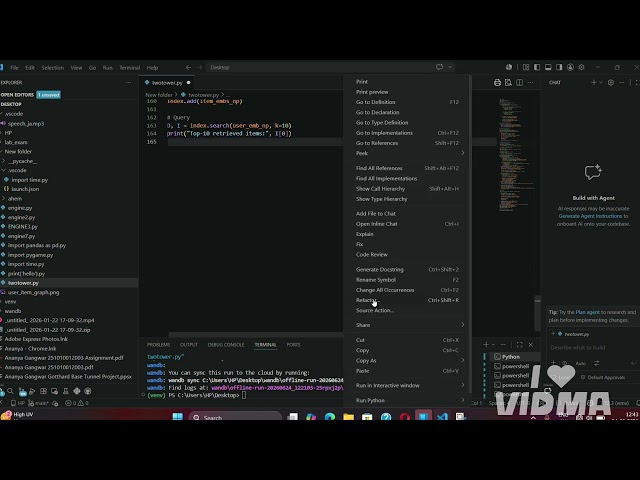This screenshot has width=640, height=480.
Task: Open engine2.py in explorer
Action: (x=21, y=218)
